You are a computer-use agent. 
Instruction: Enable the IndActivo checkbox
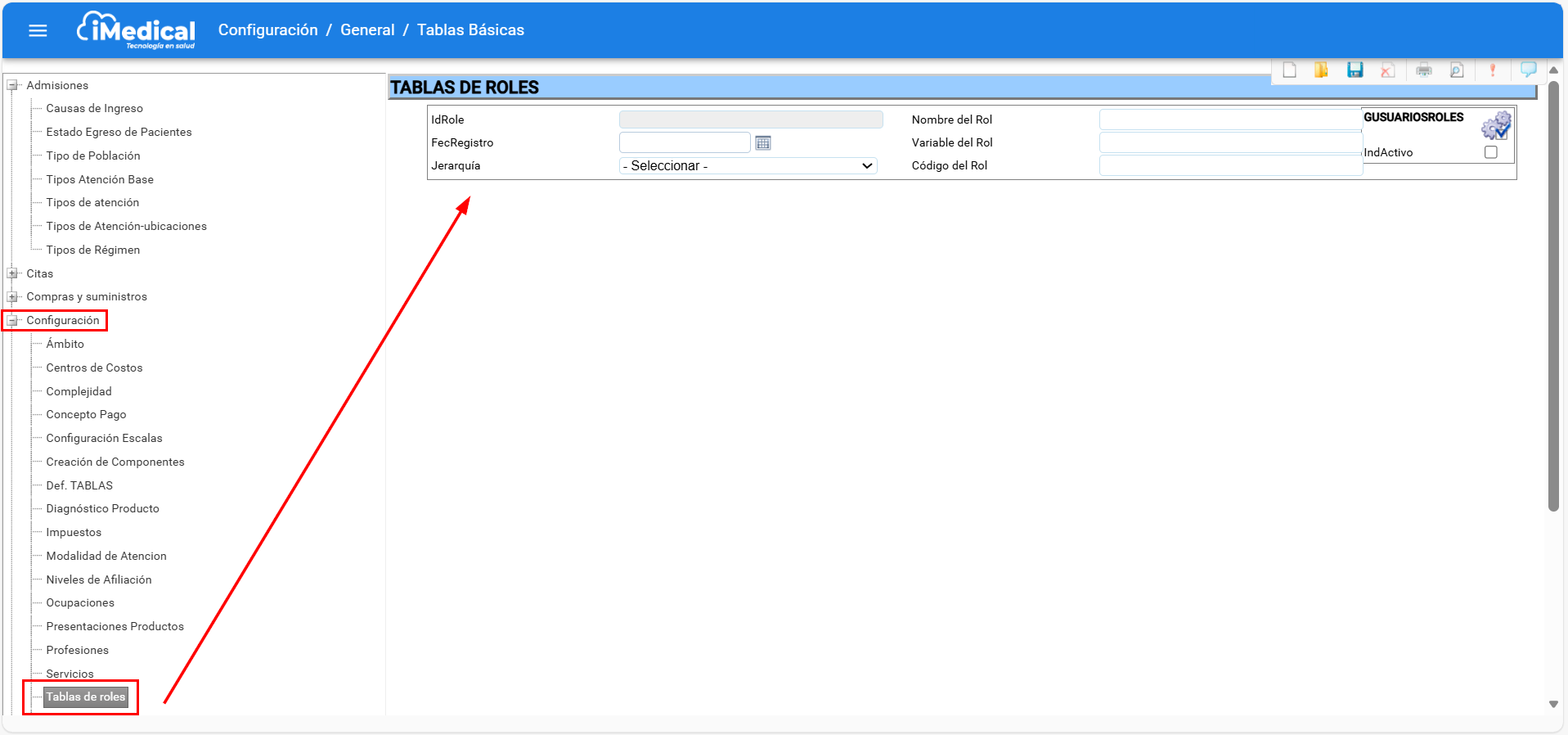pos(1491,153)
